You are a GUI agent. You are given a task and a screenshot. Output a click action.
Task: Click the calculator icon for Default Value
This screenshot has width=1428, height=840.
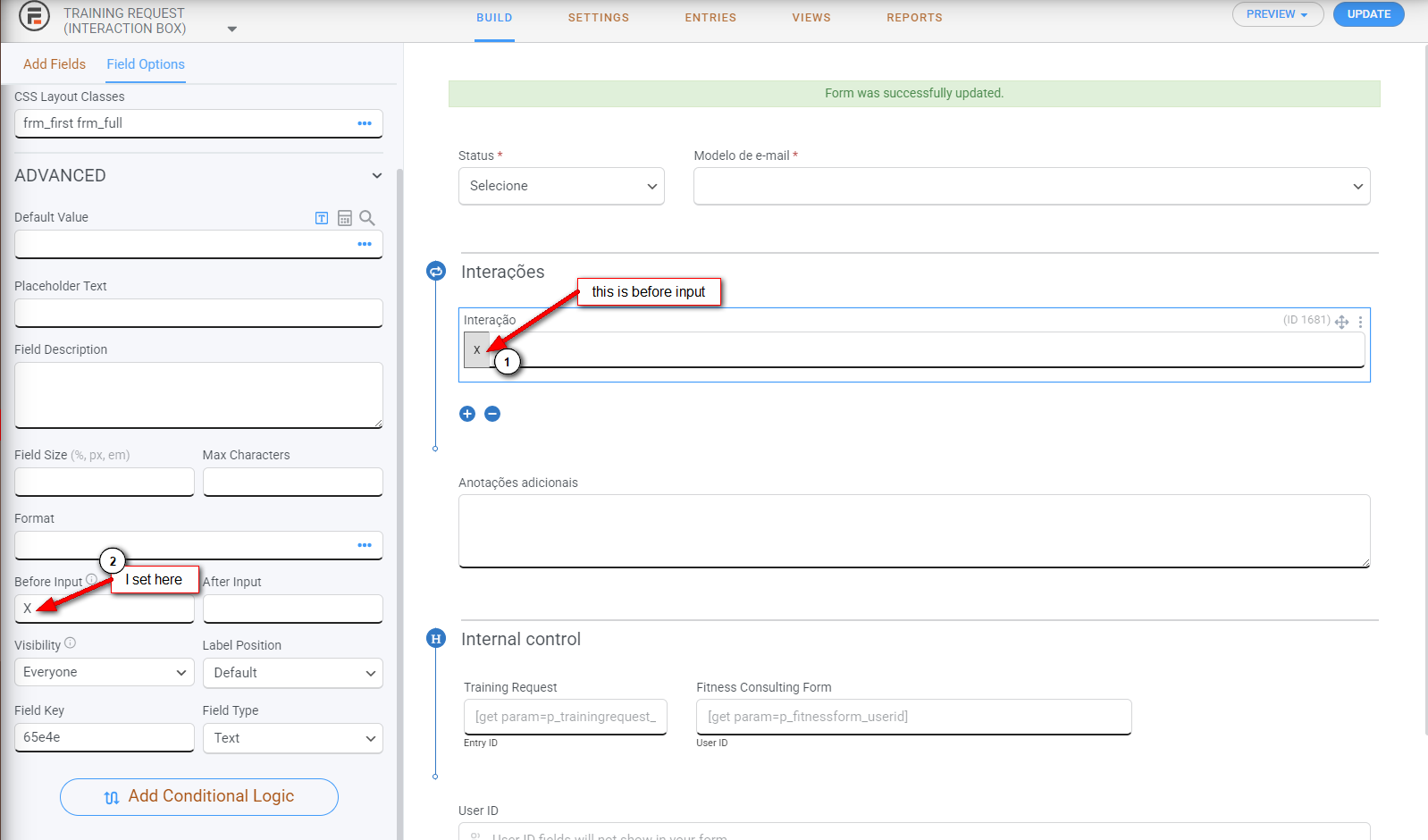pos(345,218)
